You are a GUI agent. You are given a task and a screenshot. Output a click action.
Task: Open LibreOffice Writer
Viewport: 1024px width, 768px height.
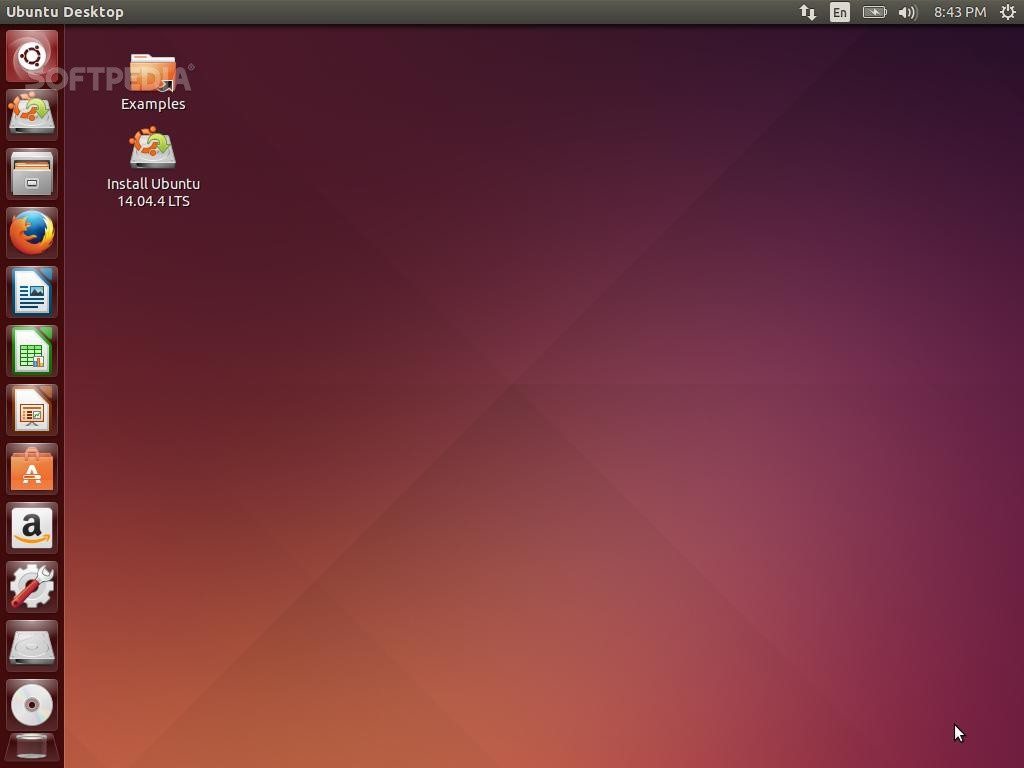(31, 292)
